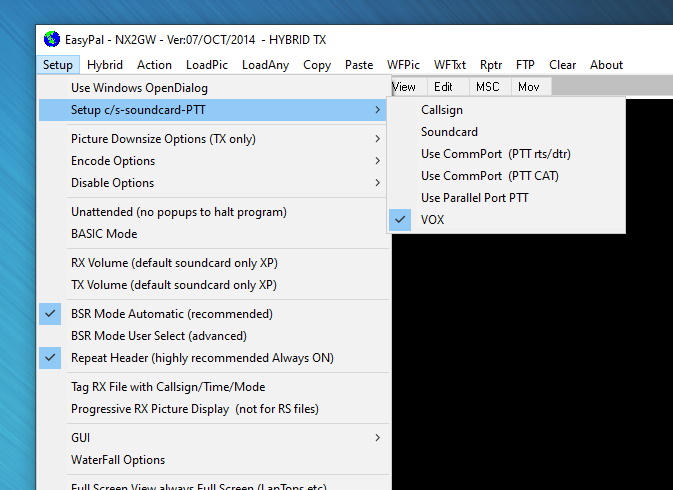Expand the Encode Options submenu
The height and width of the screenshot is (490, 673).
click(x=113, y=161)
